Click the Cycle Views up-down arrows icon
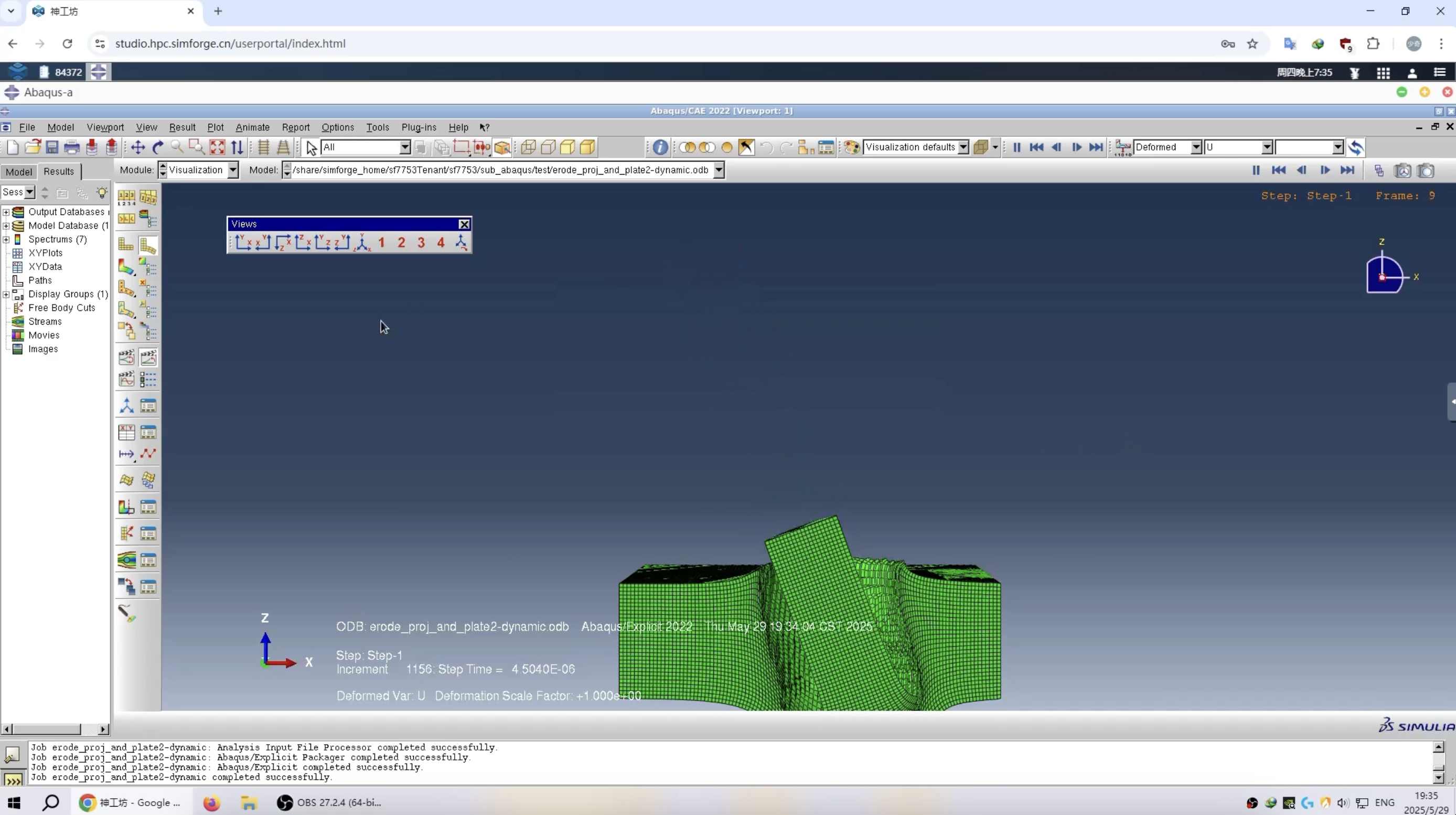The width and height of the screenshot is (1456, 815). [238, 147]
